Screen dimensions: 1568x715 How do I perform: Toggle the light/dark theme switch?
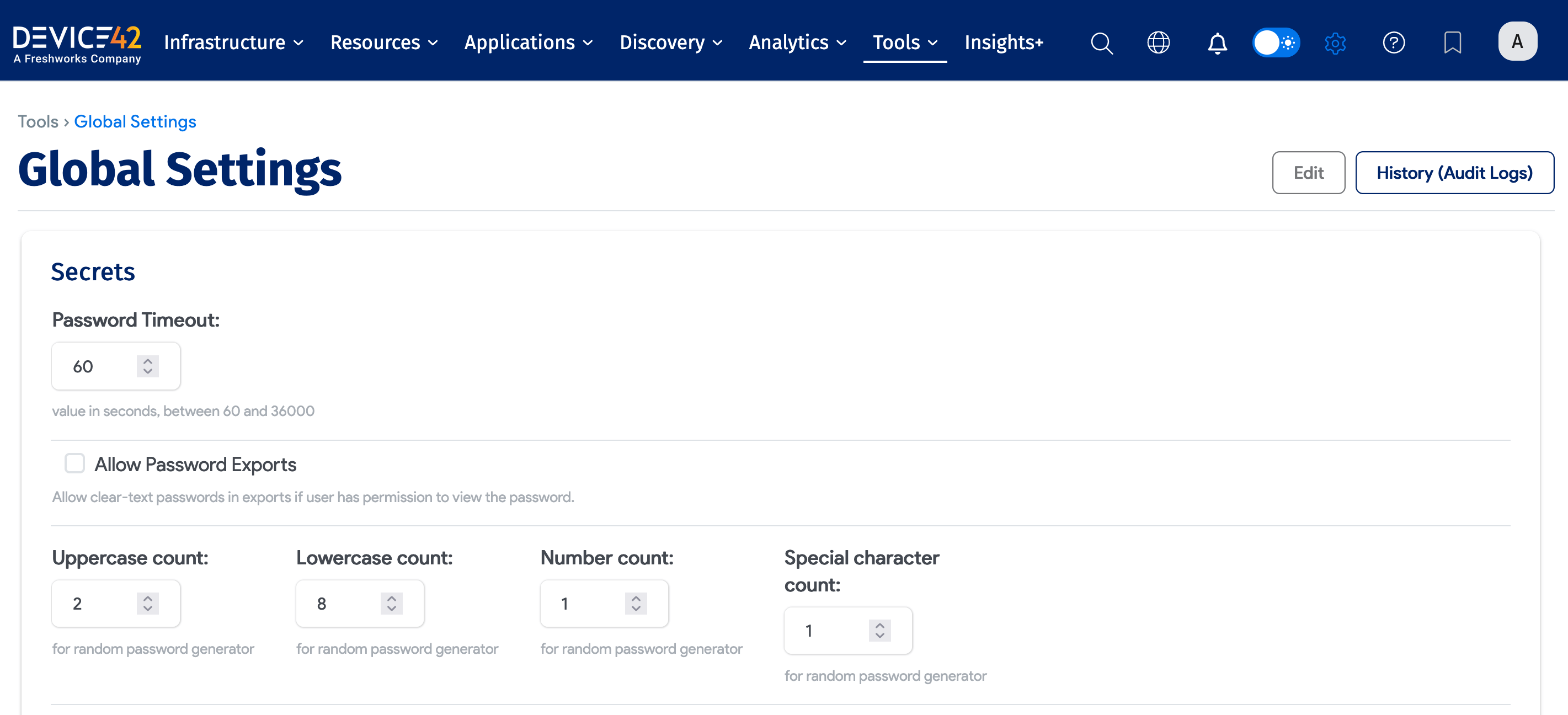pos(1276,42)
